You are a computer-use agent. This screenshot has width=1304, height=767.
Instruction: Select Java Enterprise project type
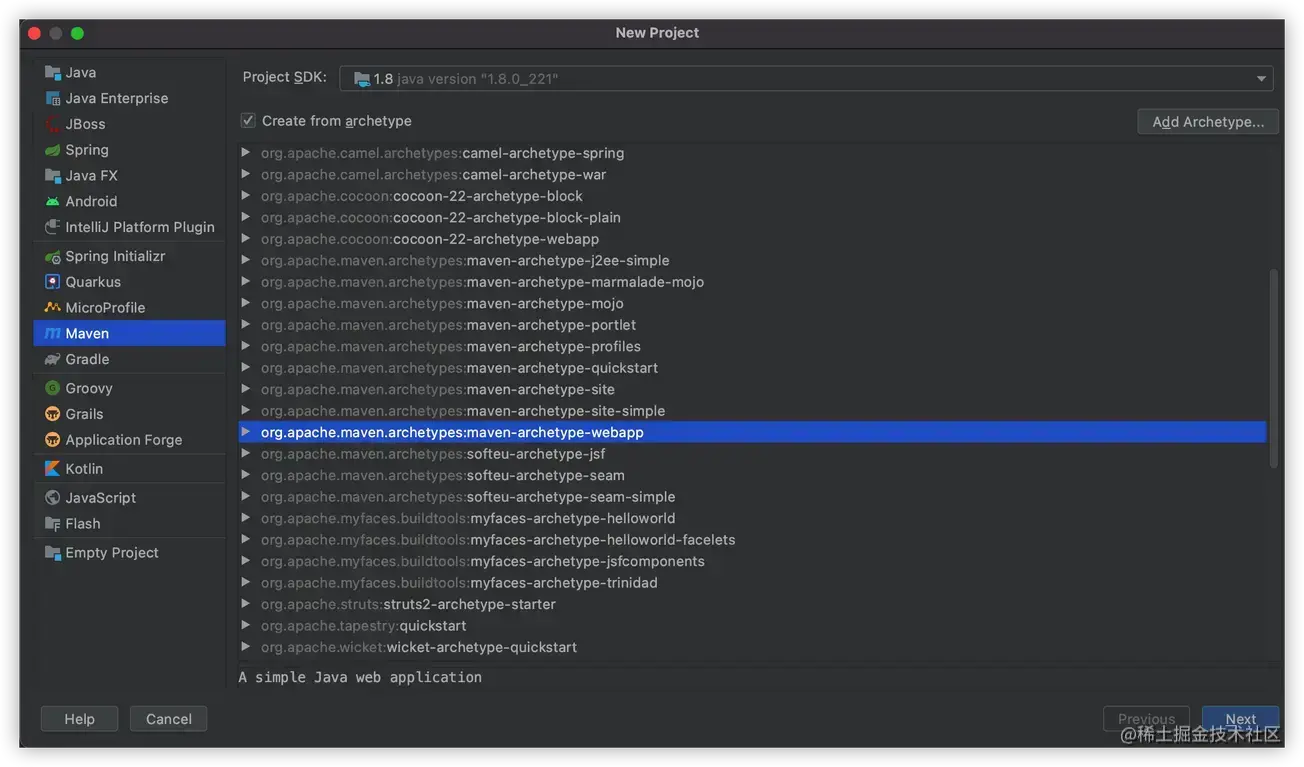click(129, 99)
